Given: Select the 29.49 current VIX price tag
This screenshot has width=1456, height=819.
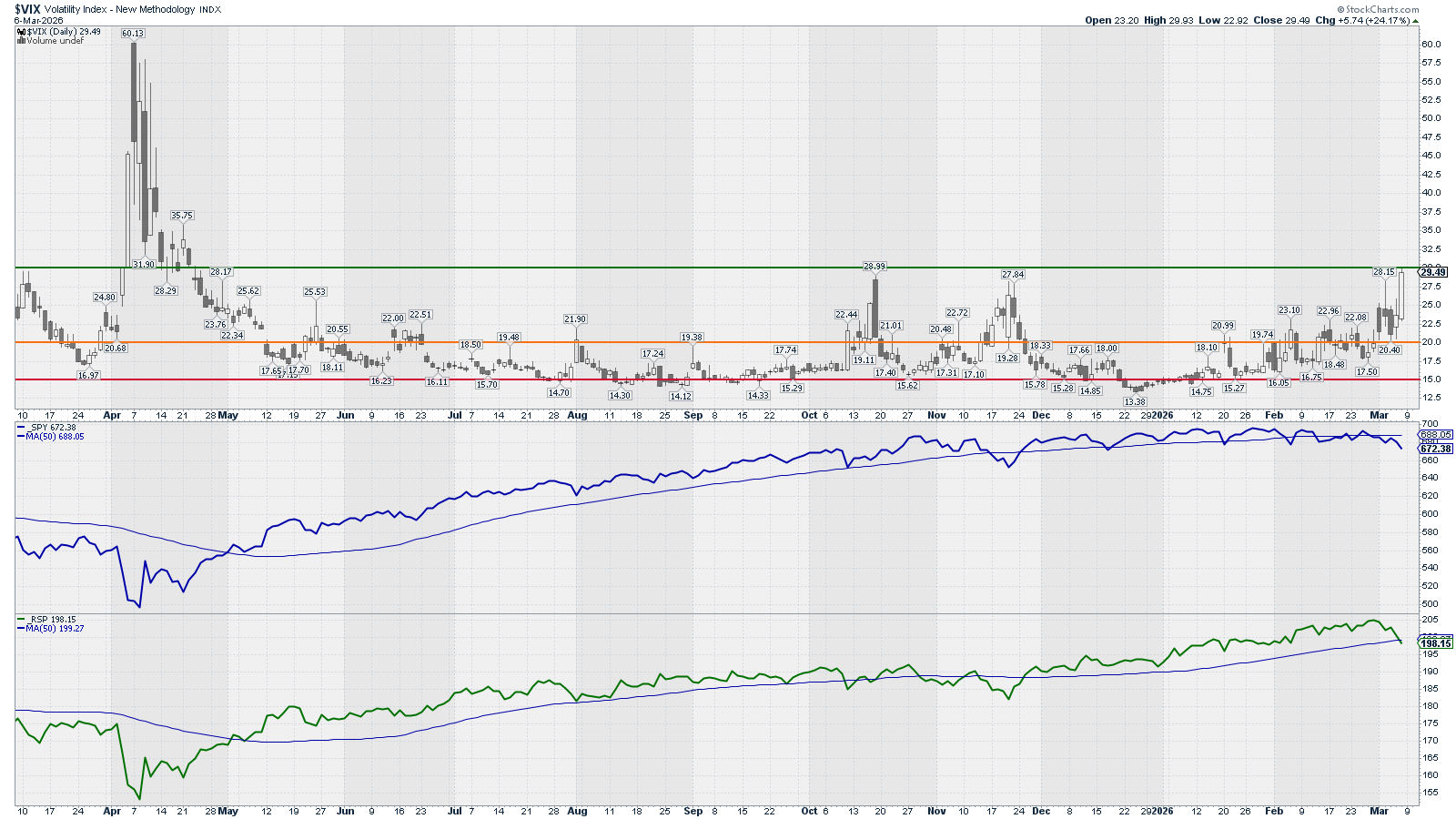Looking at the screenshot, I should tap(1433, 272).
